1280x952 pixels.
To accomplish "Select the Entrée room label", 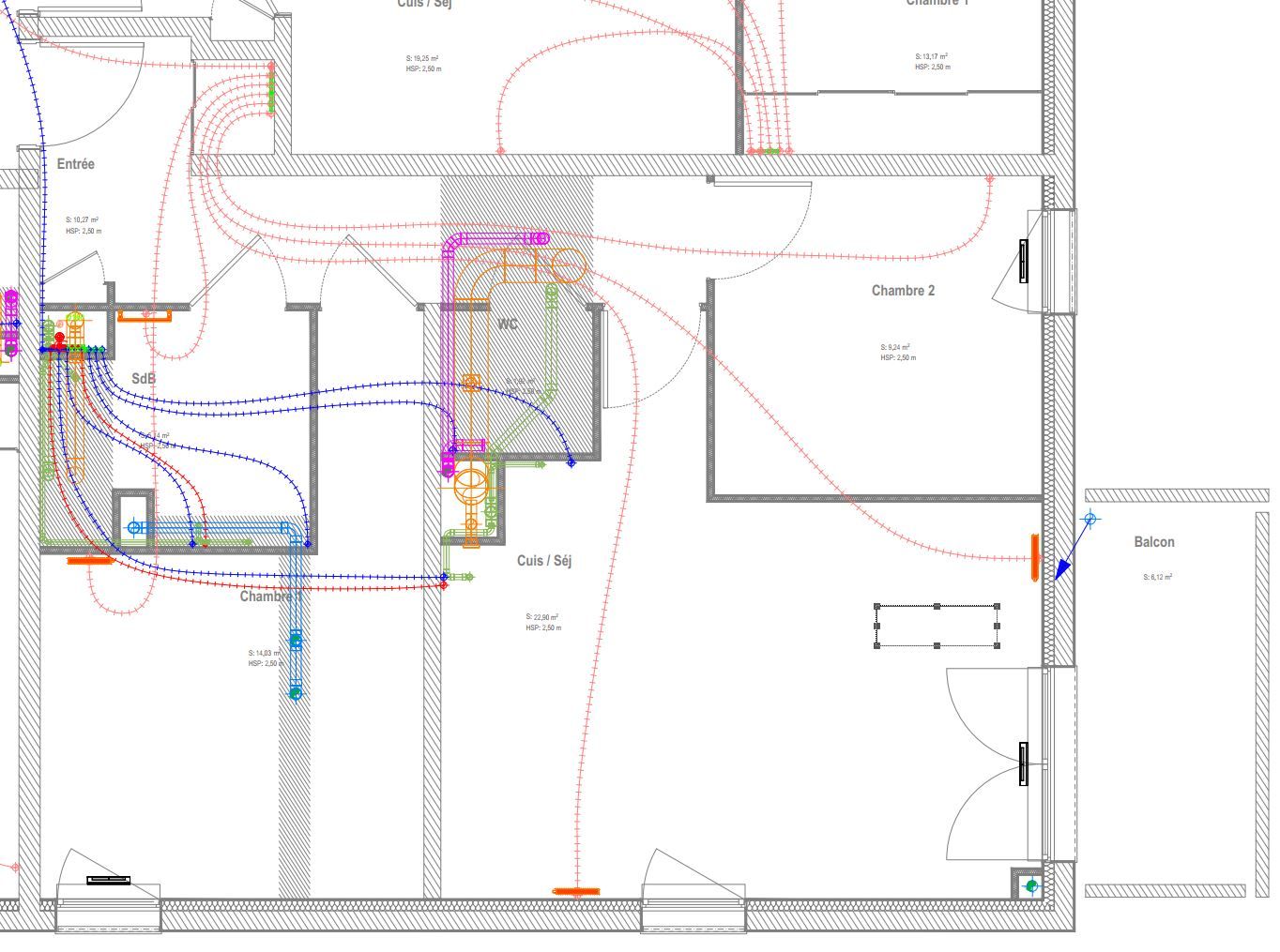I will (75, 164).
